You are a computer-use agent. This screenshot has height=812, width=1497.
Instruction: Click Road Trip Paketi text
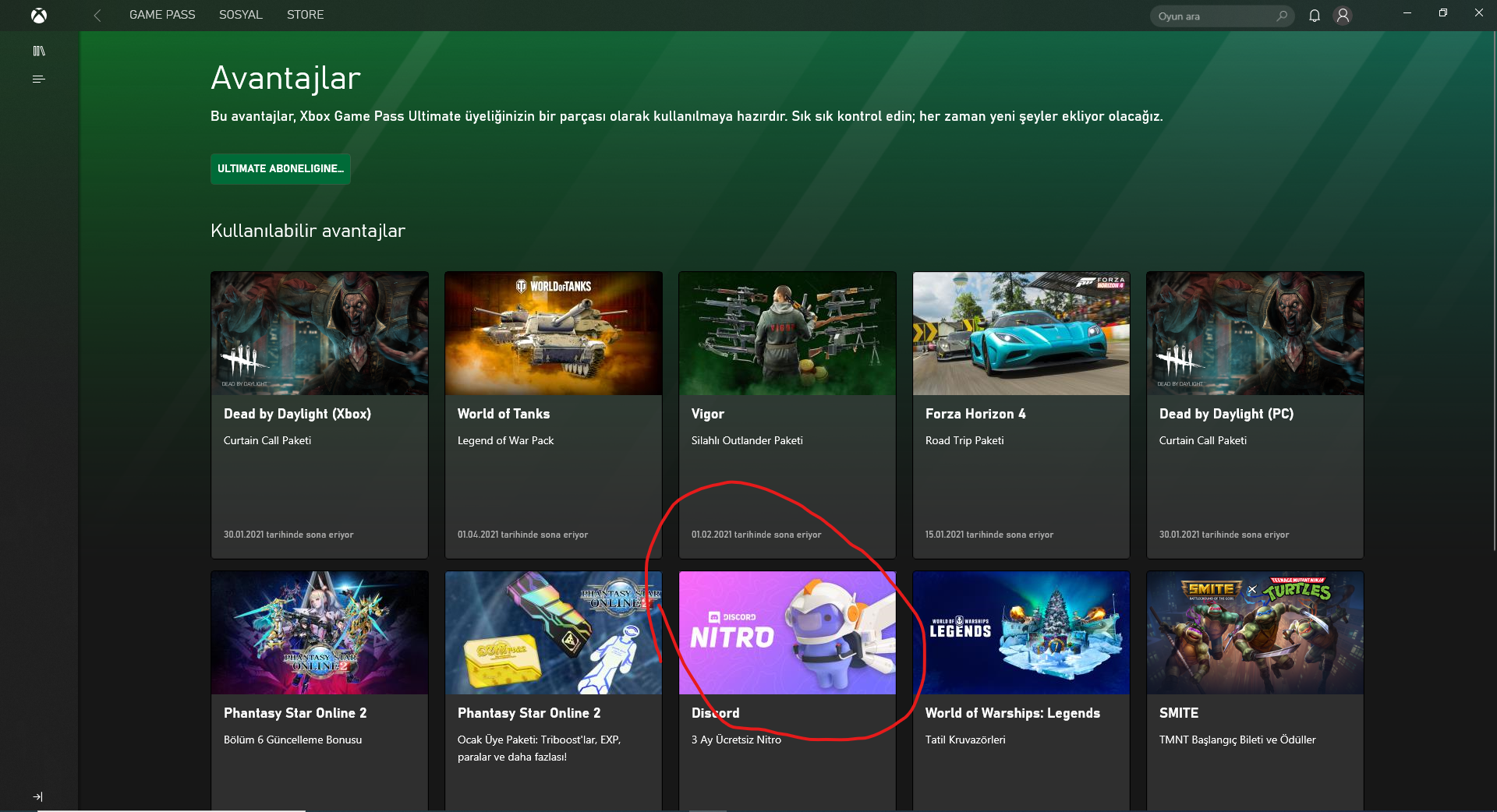point(964,440)
